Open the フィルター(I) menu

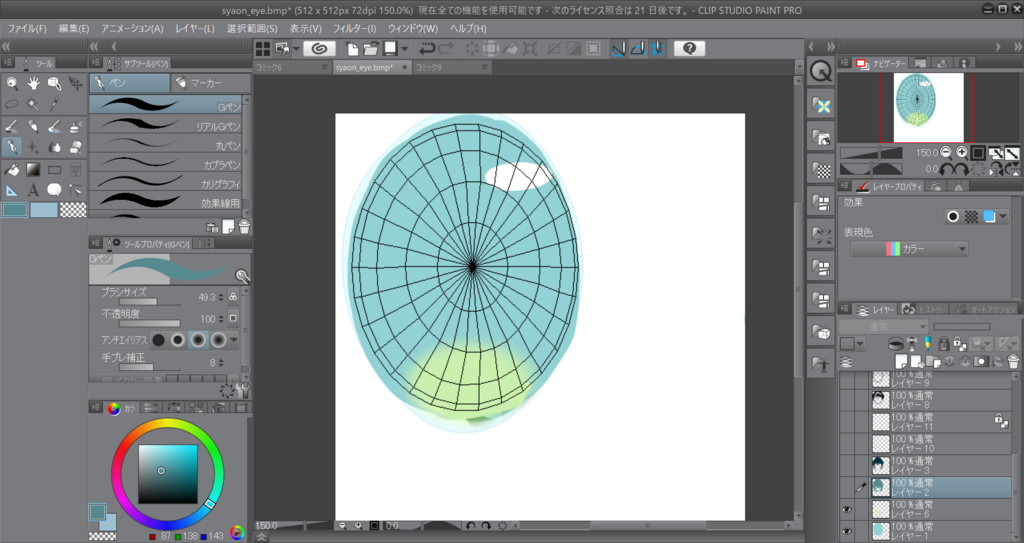coord(355,29)
